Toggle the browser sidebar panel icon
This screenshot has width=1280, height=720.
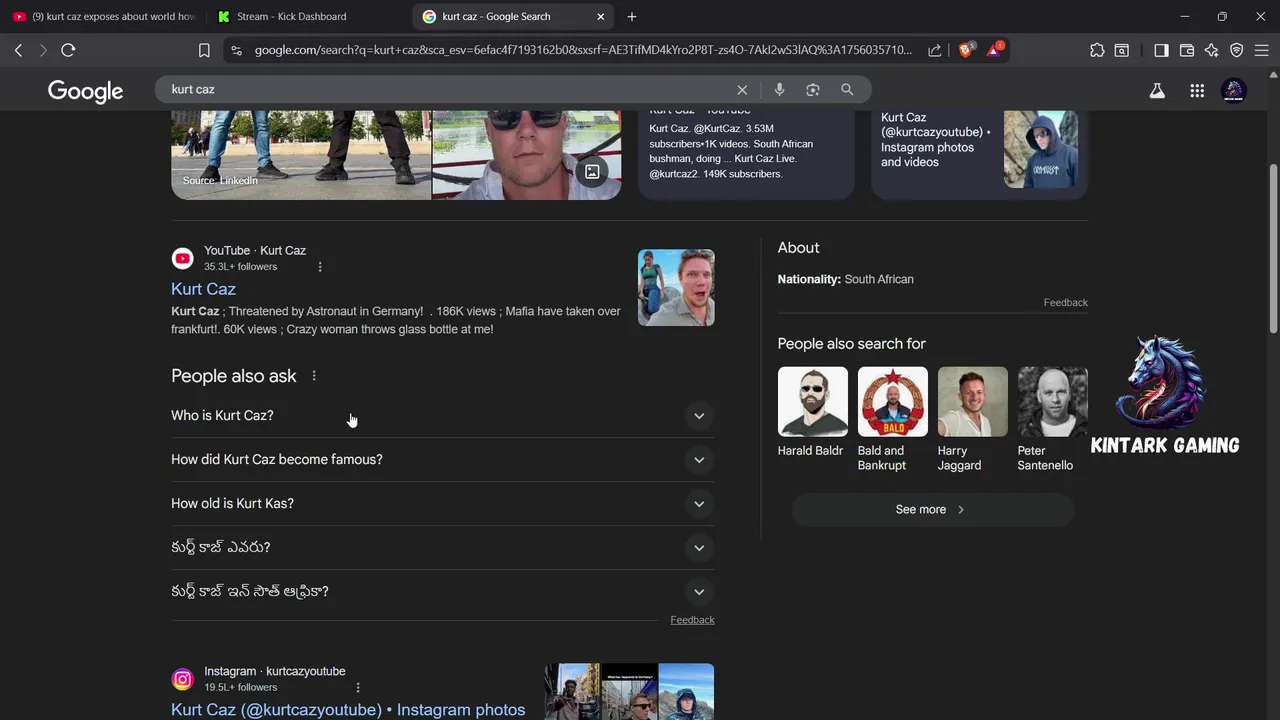[1161, 50]
